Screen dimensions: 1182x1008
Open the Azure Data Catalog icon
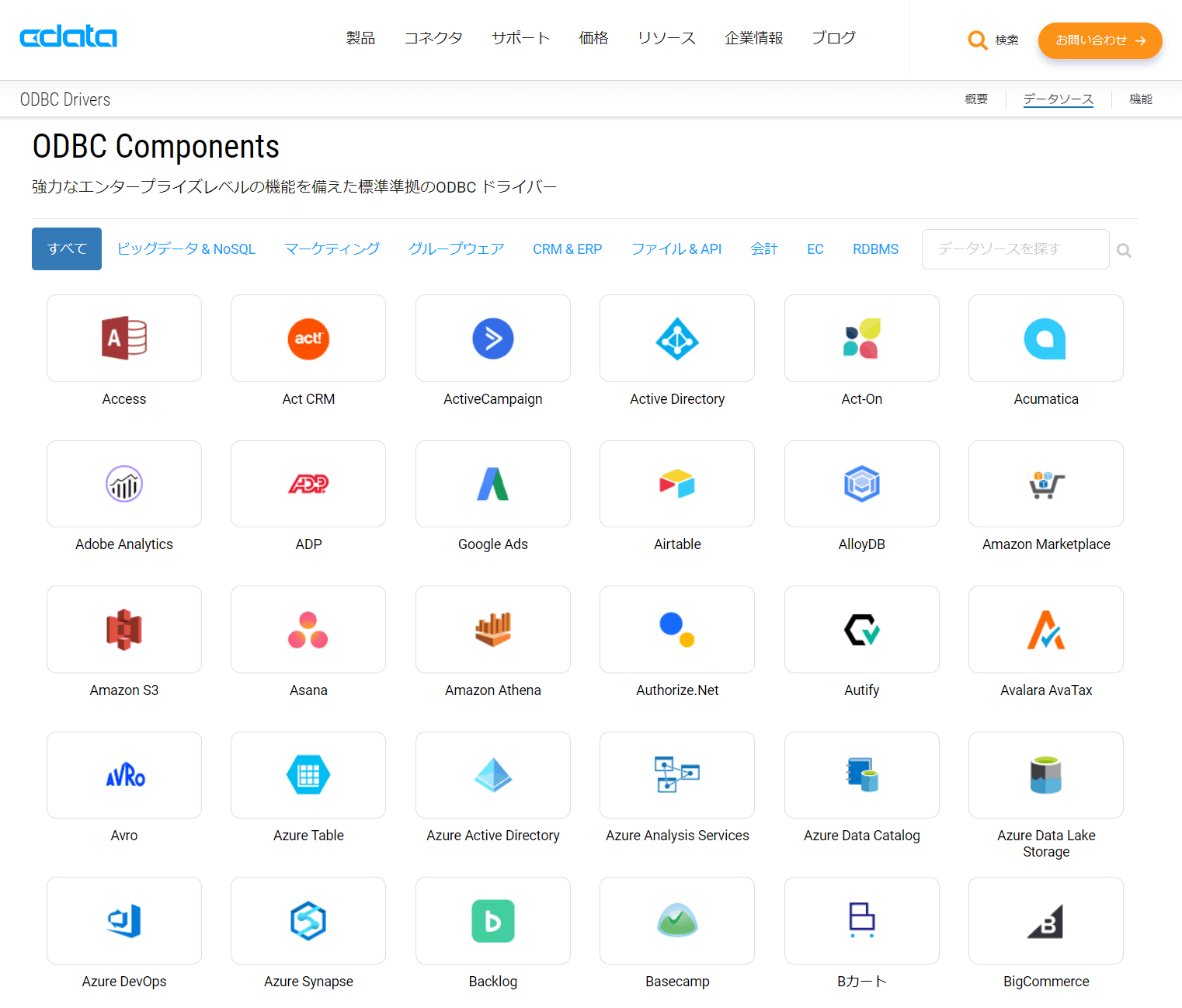tap(862, 775)
